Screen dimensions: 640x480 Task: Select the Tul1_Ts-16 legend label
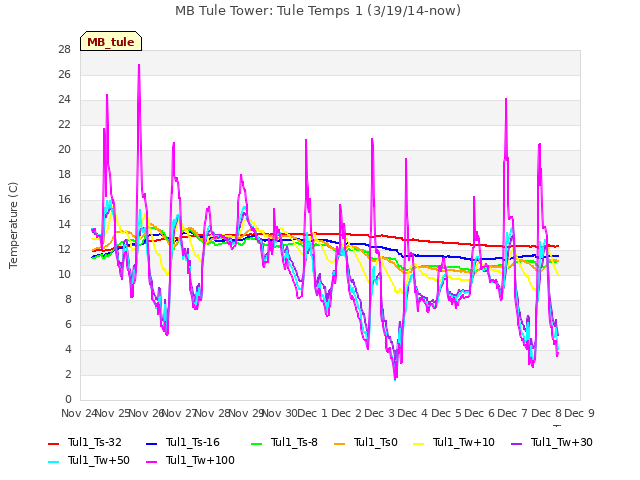pyautogui.click(x=193, y=442)
